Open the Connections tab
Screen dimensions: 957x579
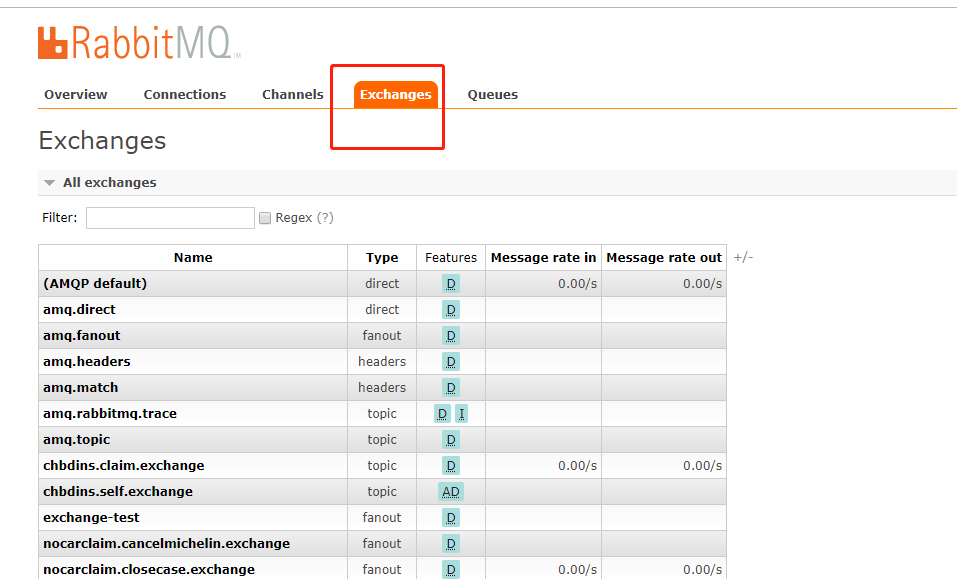[x=185, y=95]
